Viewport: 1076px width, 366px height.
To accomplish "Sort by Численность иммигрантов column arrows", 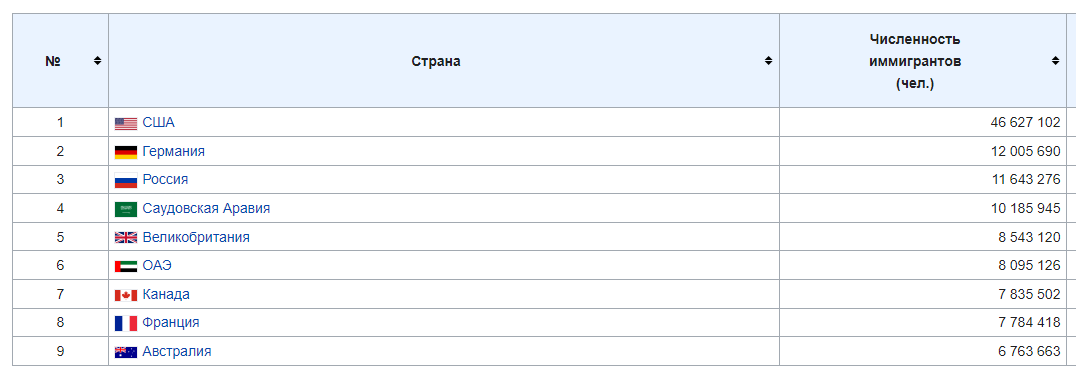I will pyautogui.click(x=1055, y=60).
